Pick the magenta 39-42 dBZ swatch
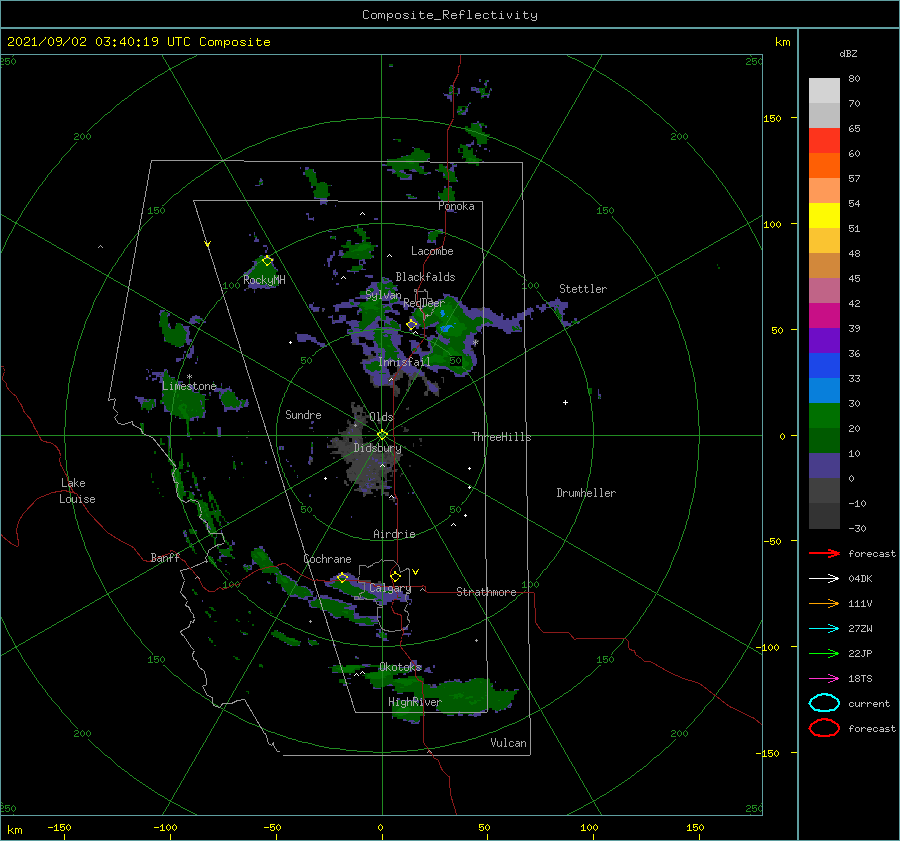This screenshot has width=900, height=841. (x=824, y=316)
